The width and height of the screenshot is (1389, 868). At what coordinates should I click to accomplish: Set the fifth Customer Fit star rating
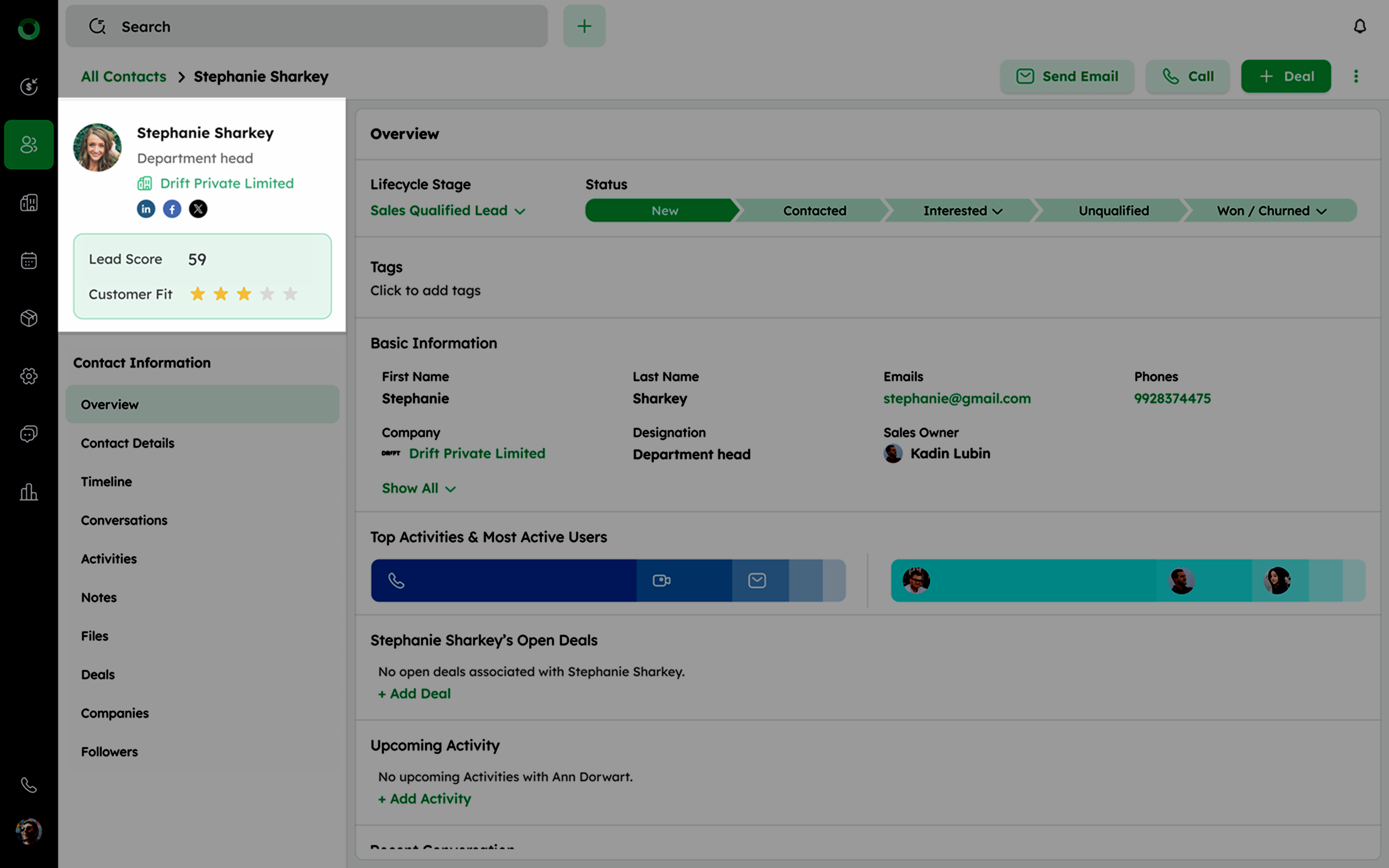pos(291,294)
